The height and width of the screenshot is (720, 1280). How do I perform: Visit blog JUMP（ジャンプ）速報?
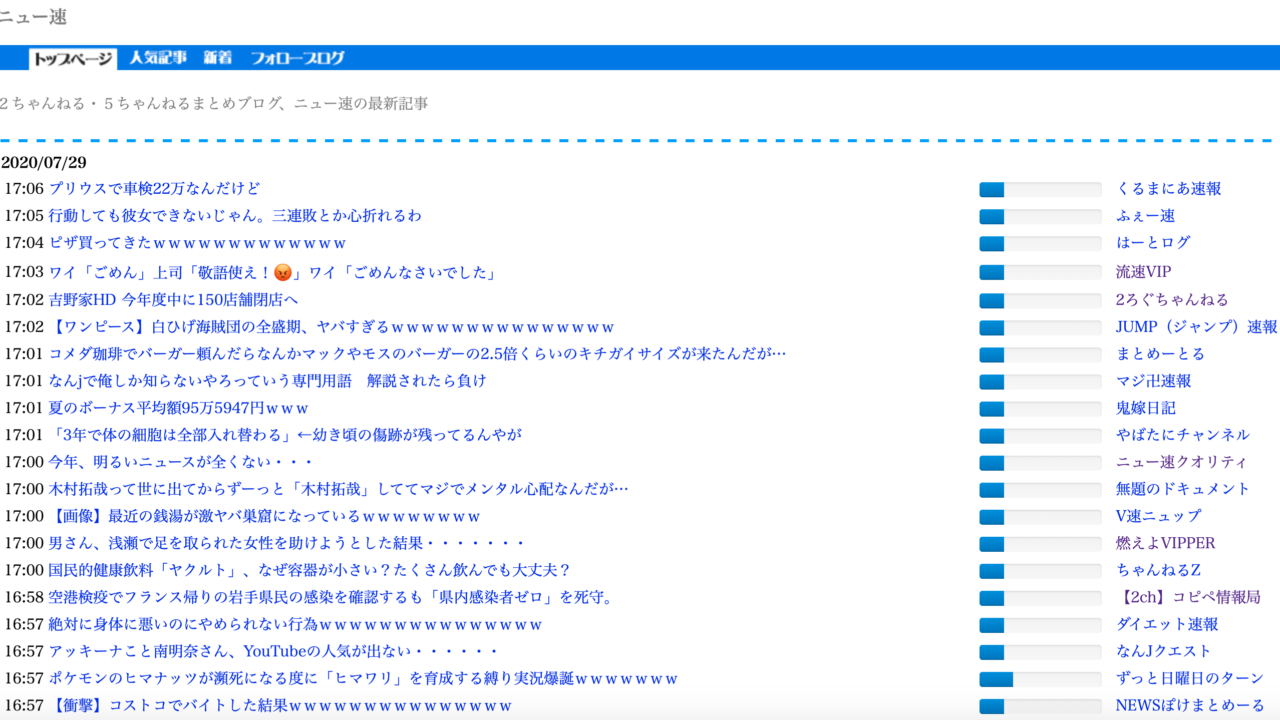(1197, 327)
